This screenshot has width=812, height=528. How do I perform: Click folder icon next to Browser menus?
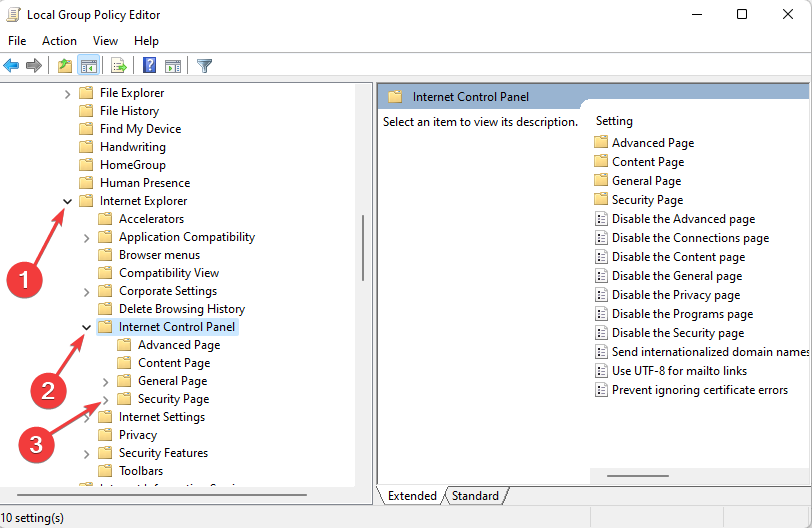[105, 255]
